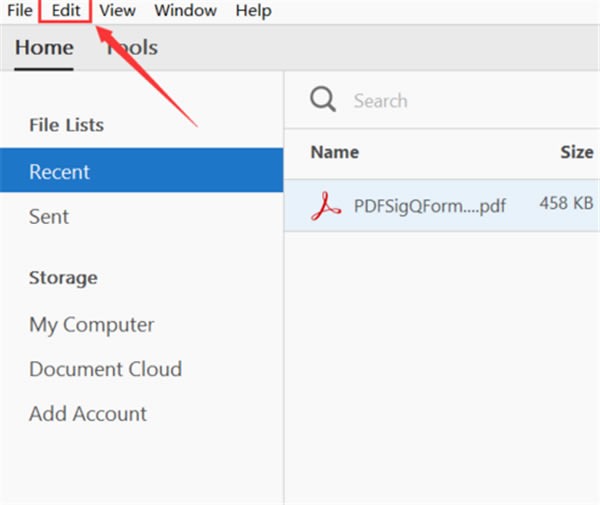Switch to the Home tab

tap(44, 48)
